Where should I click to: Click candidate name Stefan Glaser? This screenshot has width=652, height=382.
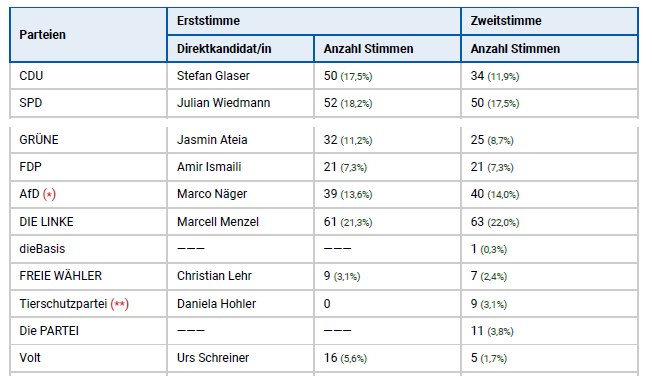(x=213, y=76)
